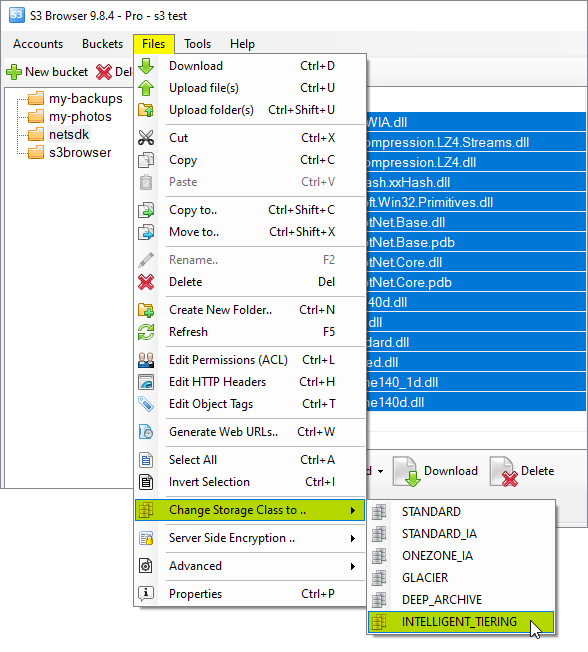Click the file ending in e140_1d.dll

click(x=476, y=382)
